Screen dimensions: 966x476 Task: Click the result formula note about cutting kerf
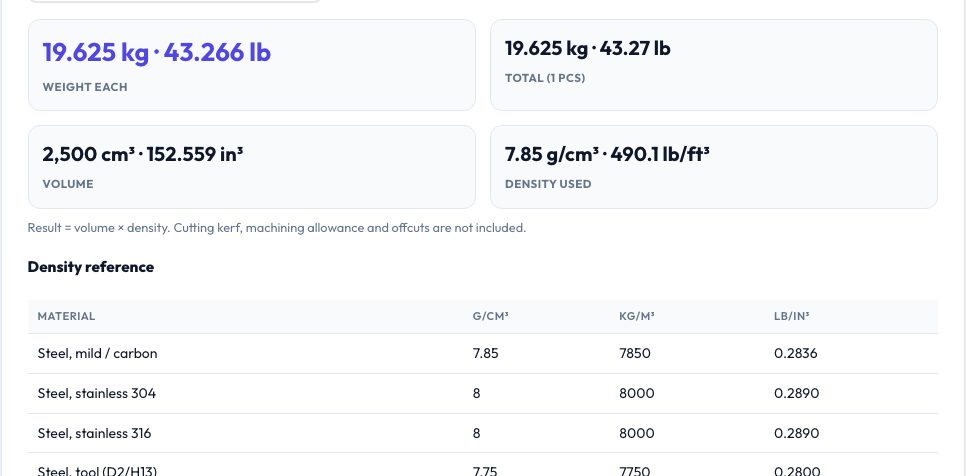(x=277, y=228)
